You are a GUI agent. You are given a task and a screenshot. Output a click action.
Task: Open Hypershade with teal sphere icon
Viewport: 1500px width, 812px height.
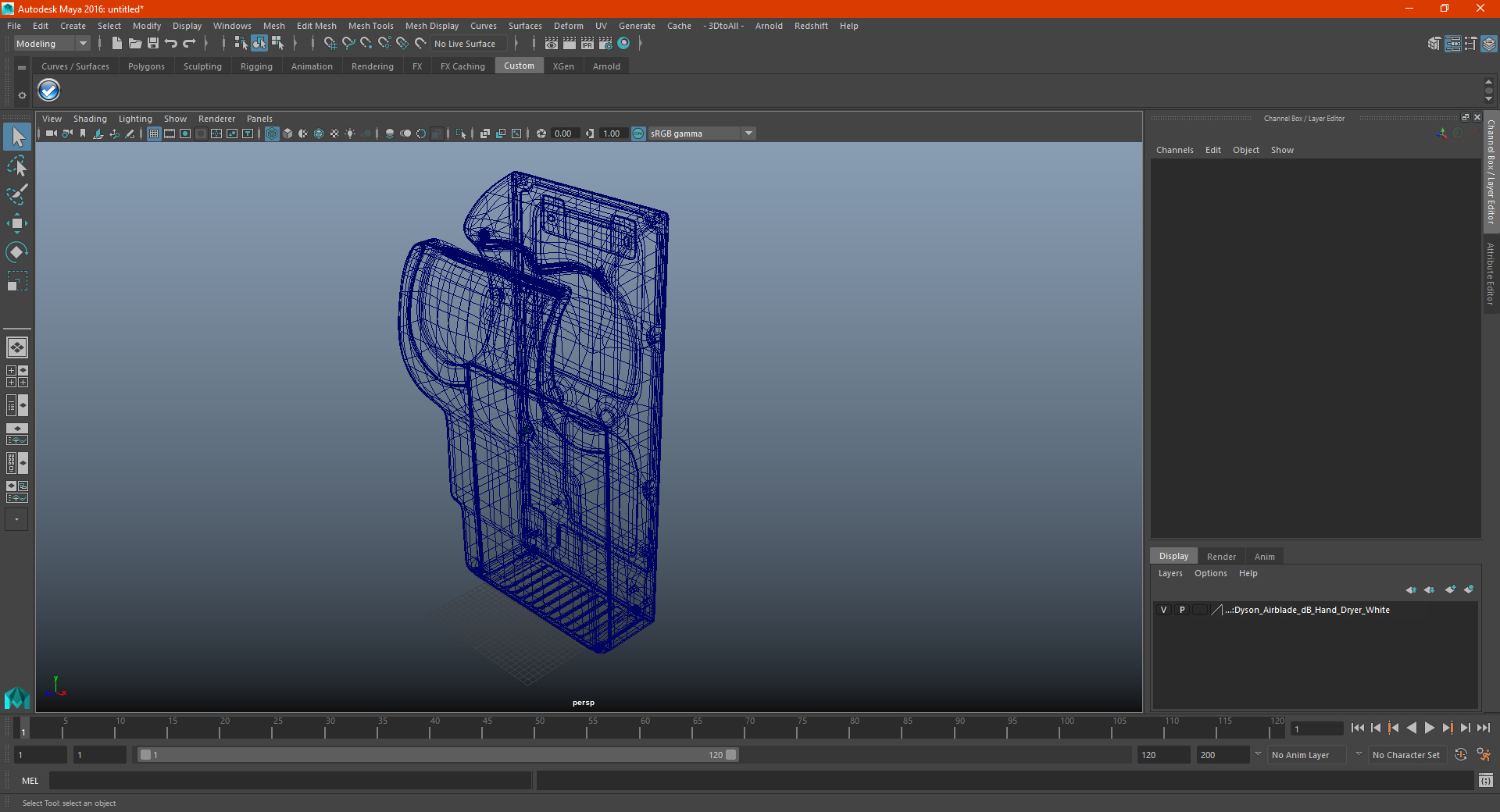coord(623,44)
